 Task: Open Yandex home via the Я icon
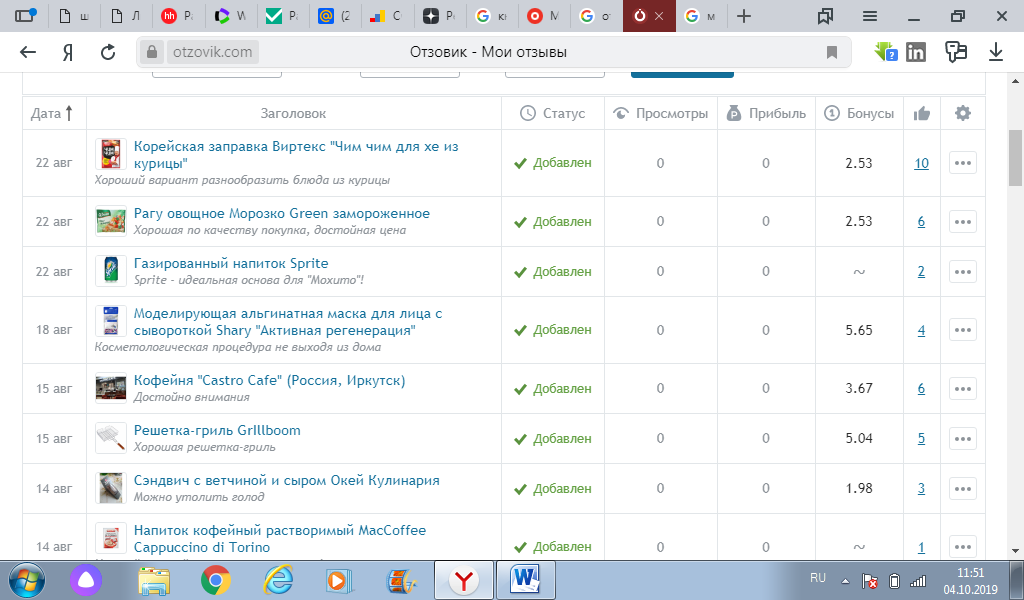68,52
